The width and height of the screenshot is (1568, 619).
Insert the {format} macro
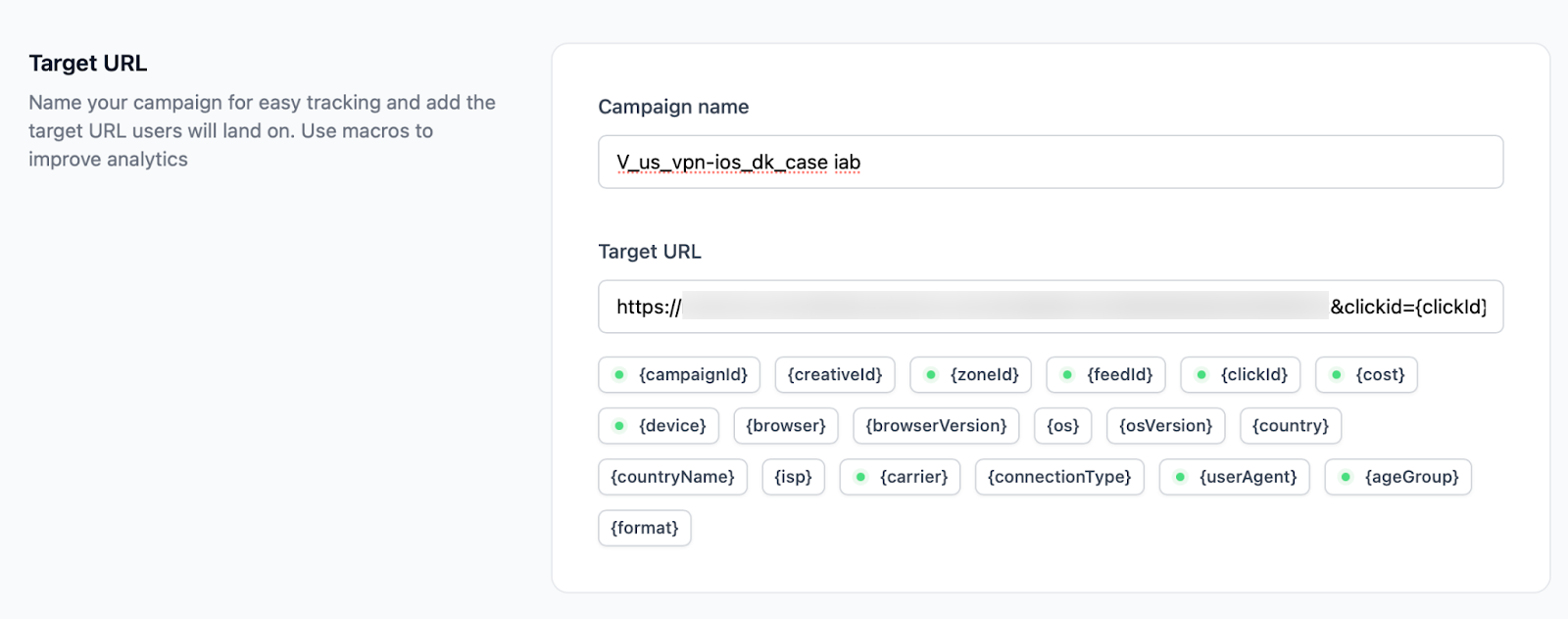coord(644,528)
